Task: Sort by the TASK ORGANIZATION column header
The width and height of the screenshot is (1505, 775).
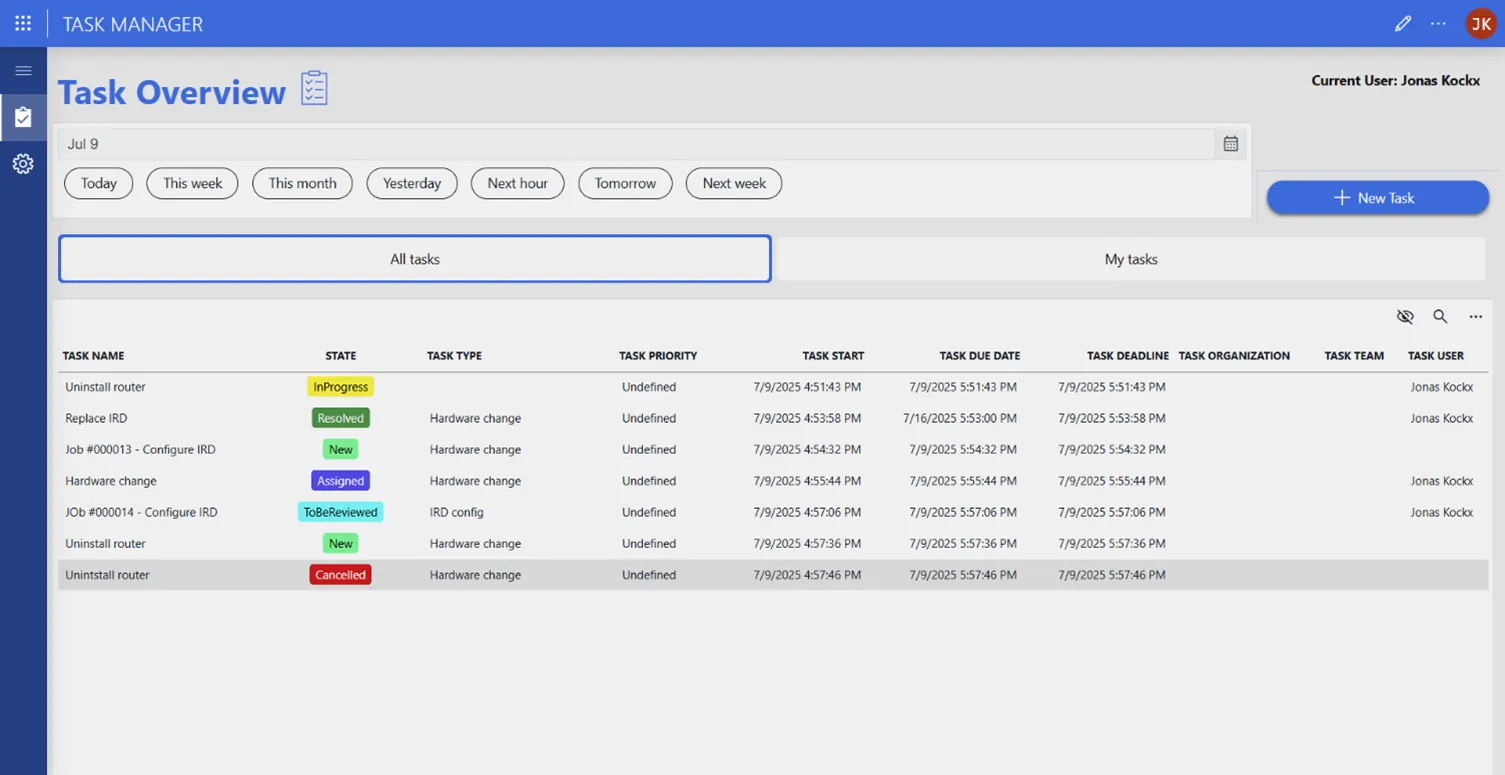Action: pyautogui.click(x=1234, y=356)
